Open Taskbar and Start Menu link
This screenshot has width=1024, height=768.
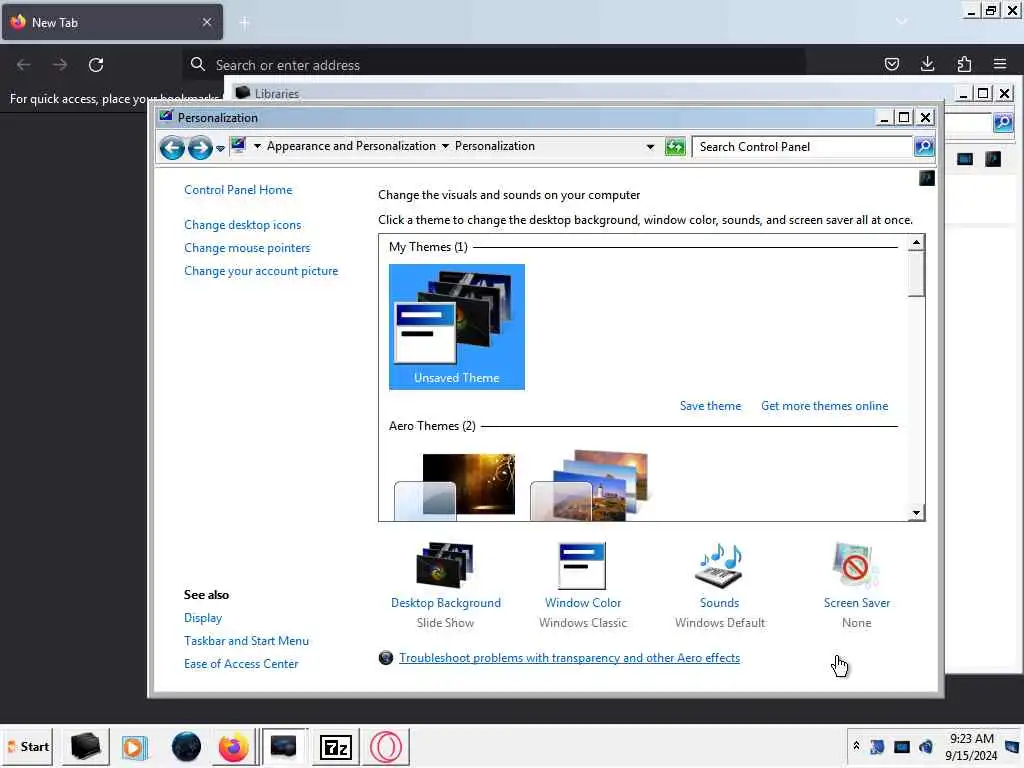246,641
